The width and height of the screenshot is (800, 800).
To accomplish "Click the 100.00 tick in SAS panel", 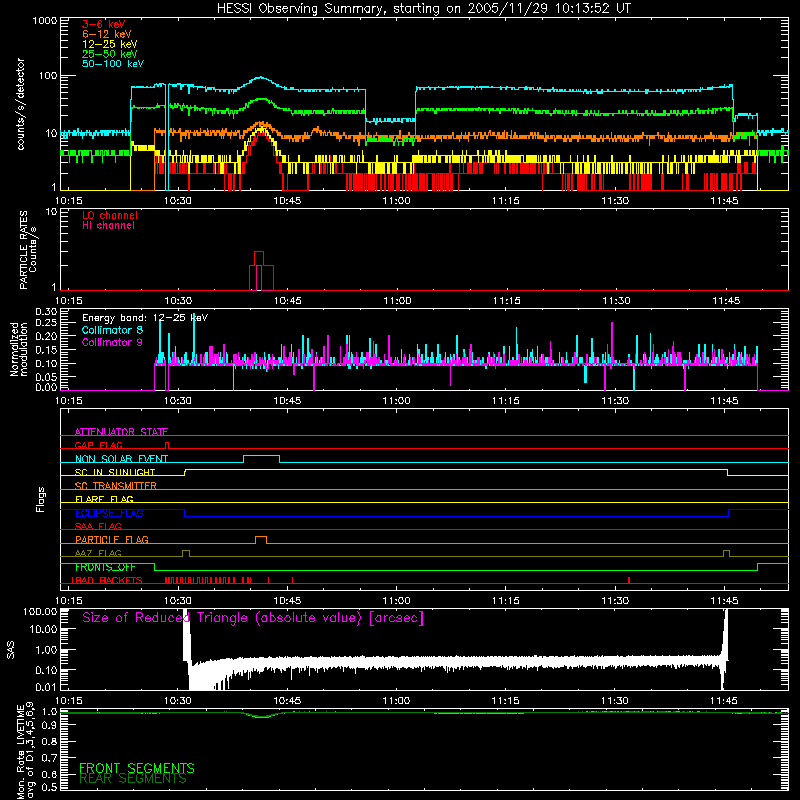I will pos(40,611).
